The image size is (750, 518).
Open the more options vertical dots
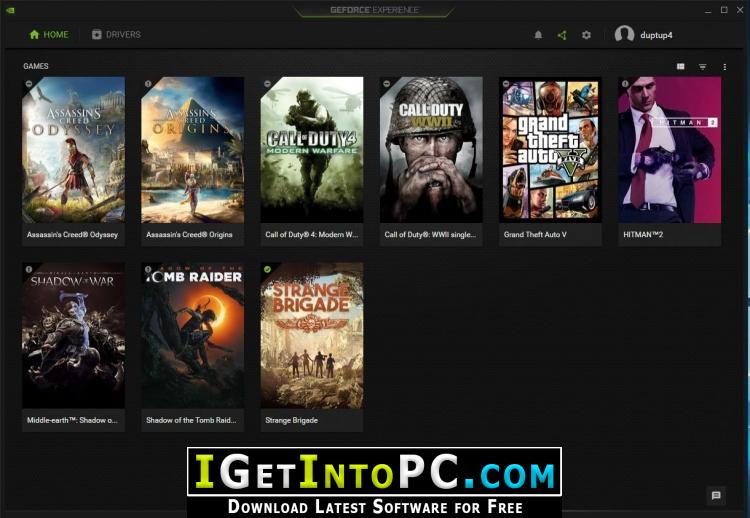tap(725, 66)
